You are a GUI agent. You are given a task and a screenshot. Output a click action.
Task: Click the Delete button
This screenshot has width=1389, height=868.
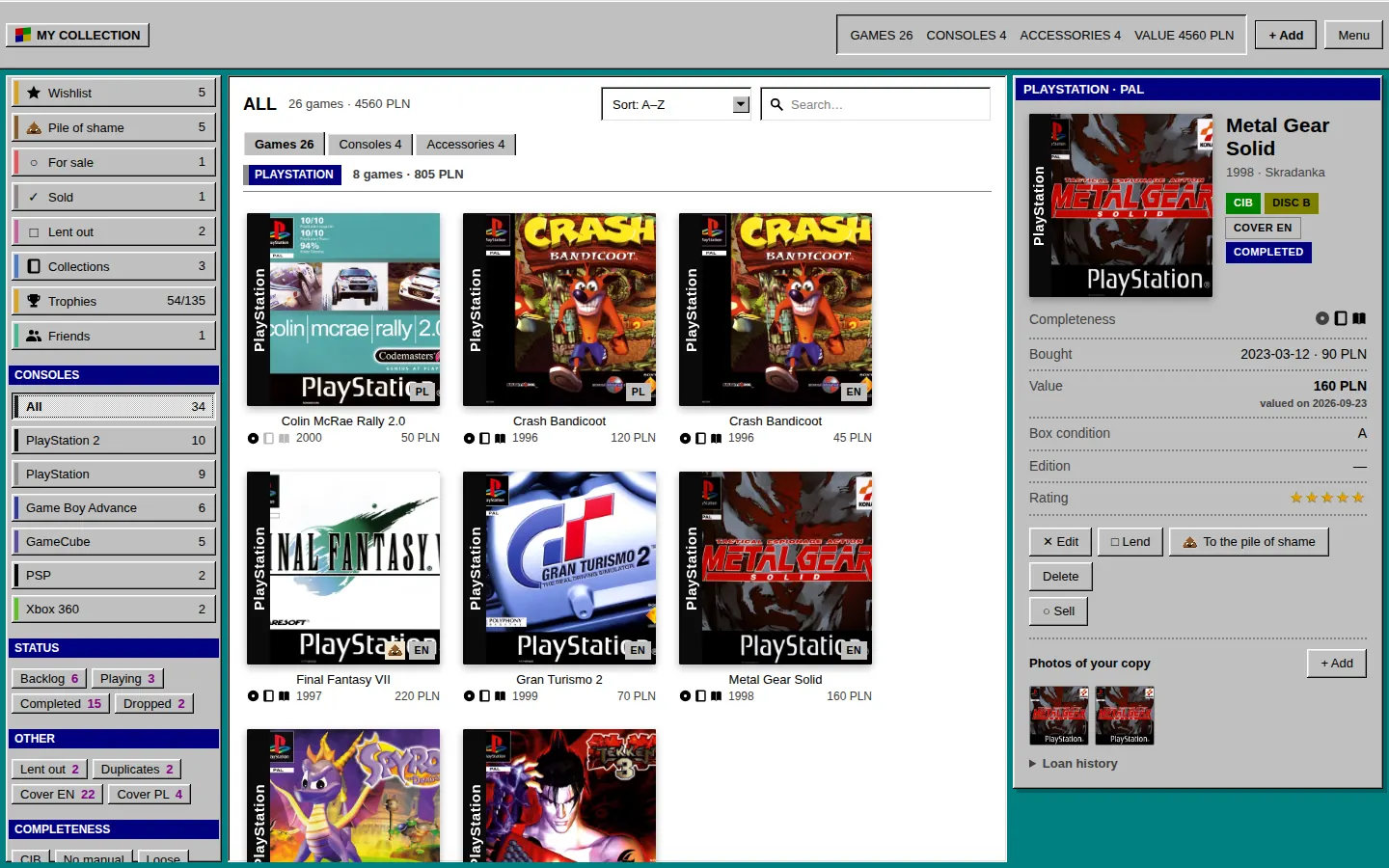(1061, 577)
